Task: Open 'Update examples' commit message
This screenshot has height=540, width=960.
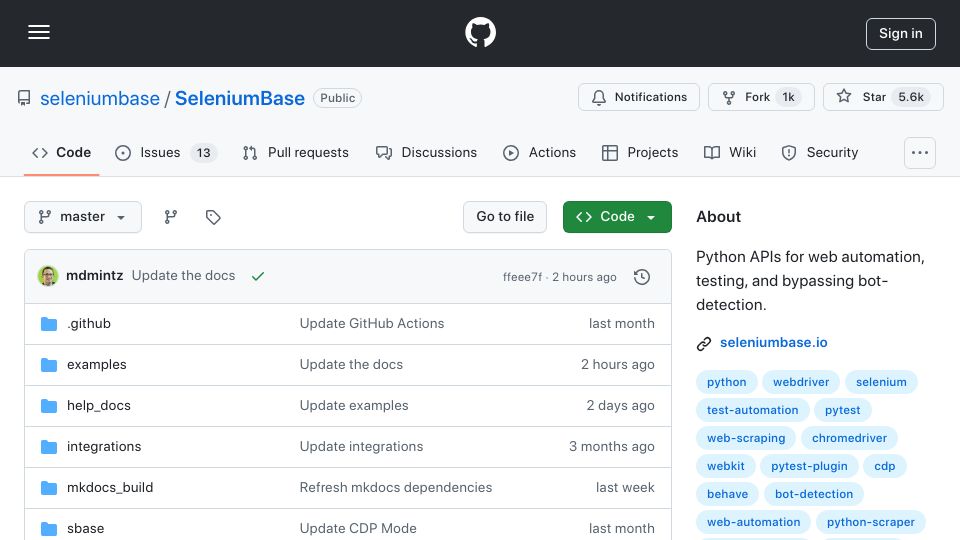Action: click(354, 405)
